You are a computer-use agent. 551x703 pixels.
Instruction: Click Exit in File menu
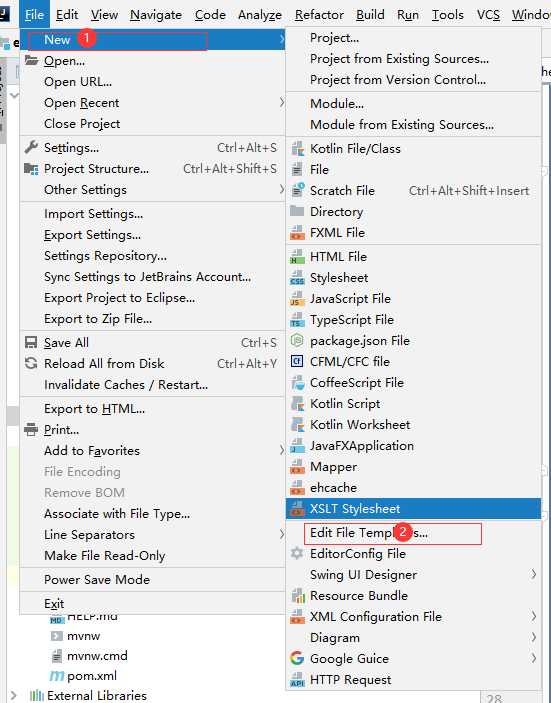(152, 603)
